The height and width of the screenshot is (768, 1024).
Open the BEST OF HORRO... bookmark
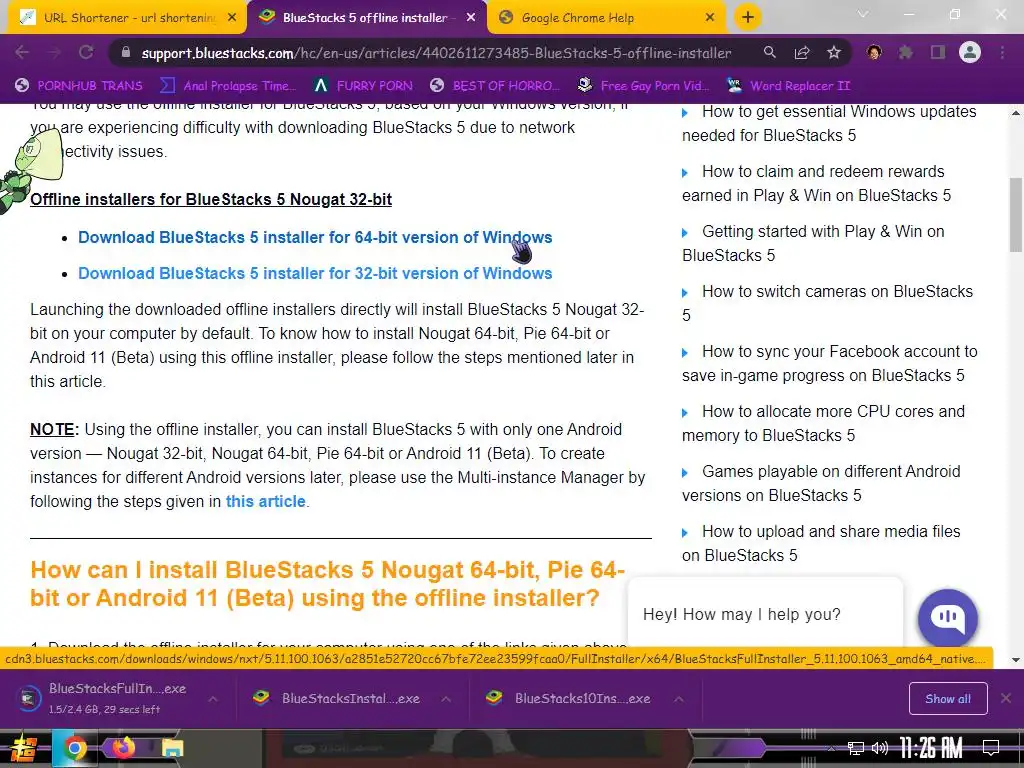click(x=496, y=86)
